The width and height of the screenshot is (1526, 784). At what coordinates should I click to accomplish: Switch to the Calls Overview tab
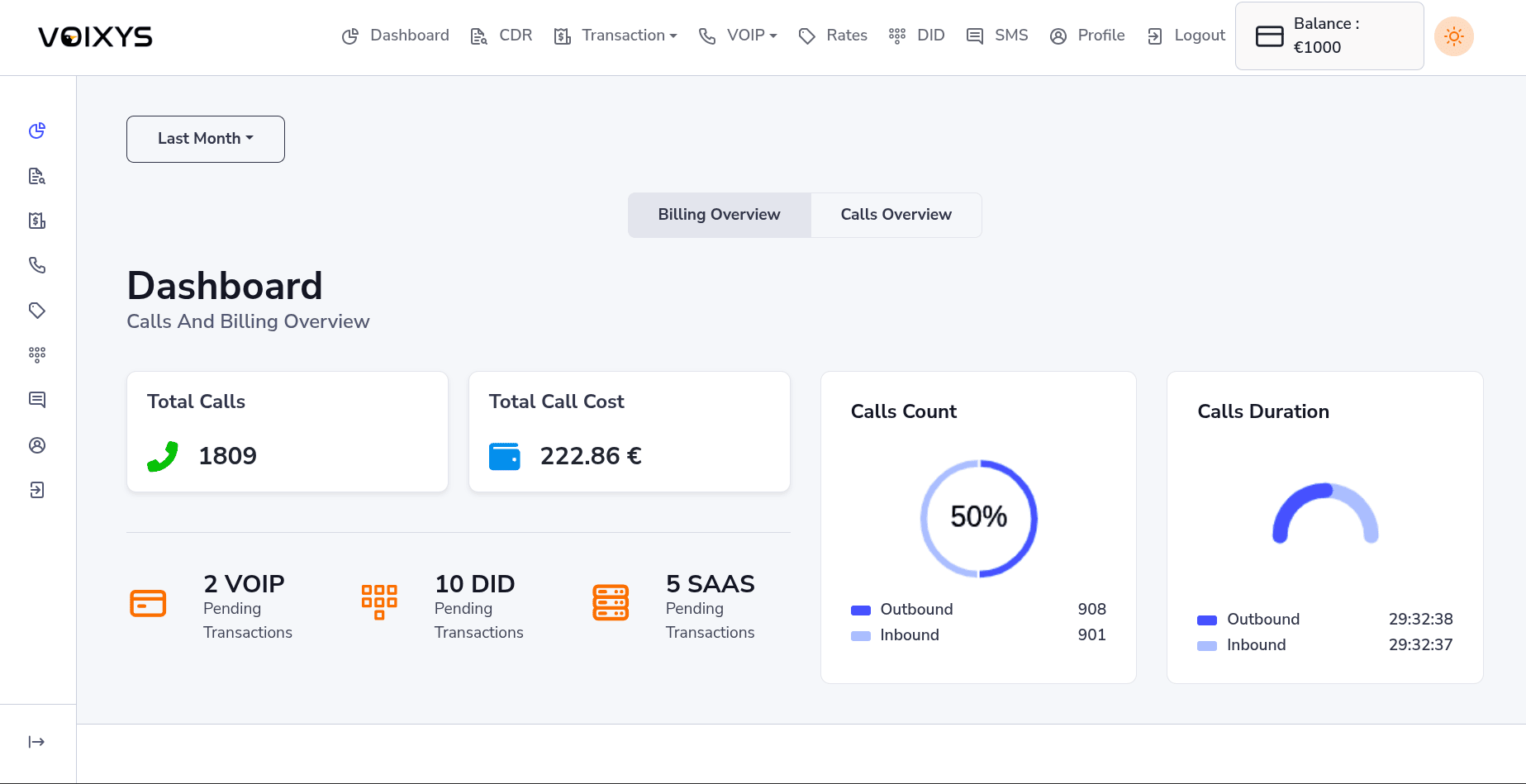pyautogui.click(x=896, y=215)
